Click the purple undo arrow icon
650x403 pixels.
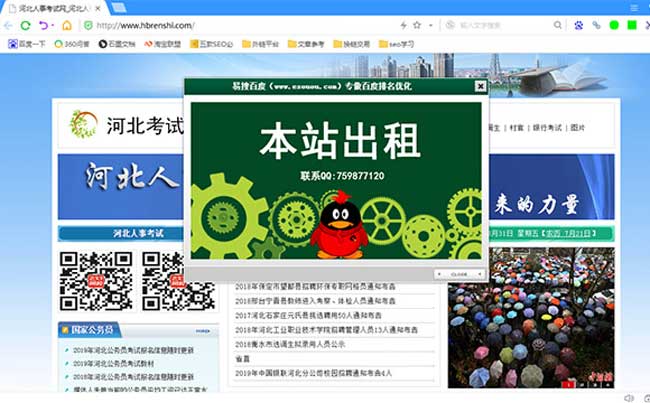pos(43,26)
